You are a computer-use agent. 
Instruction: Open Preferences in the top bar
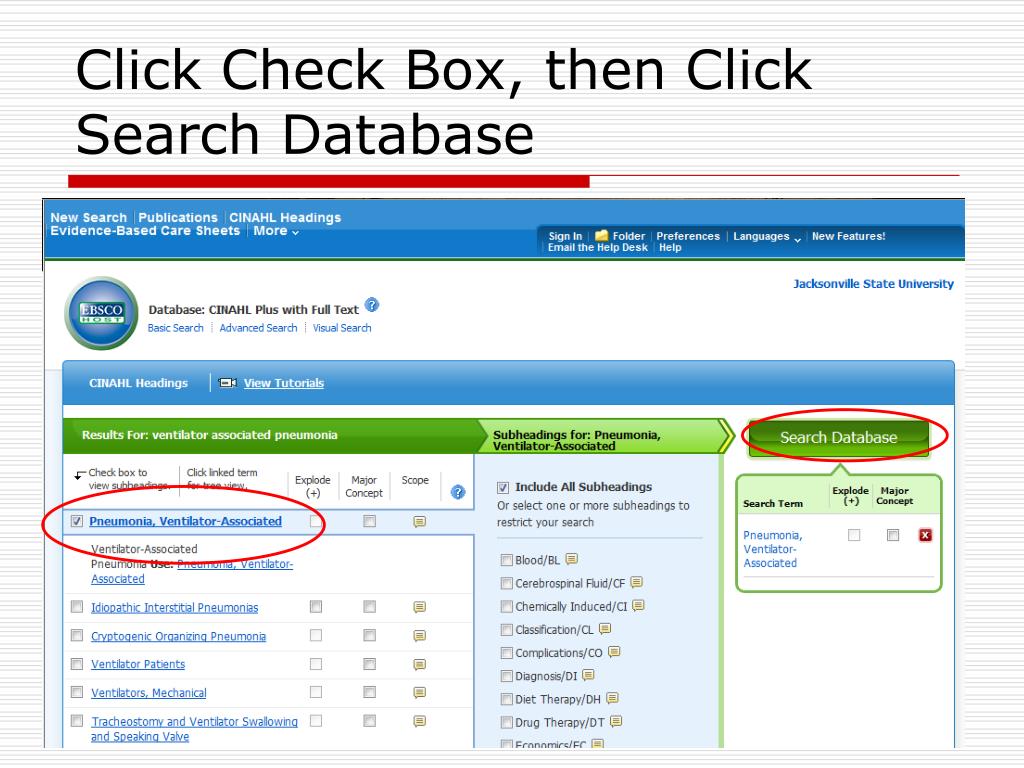[x=688, y=236]
